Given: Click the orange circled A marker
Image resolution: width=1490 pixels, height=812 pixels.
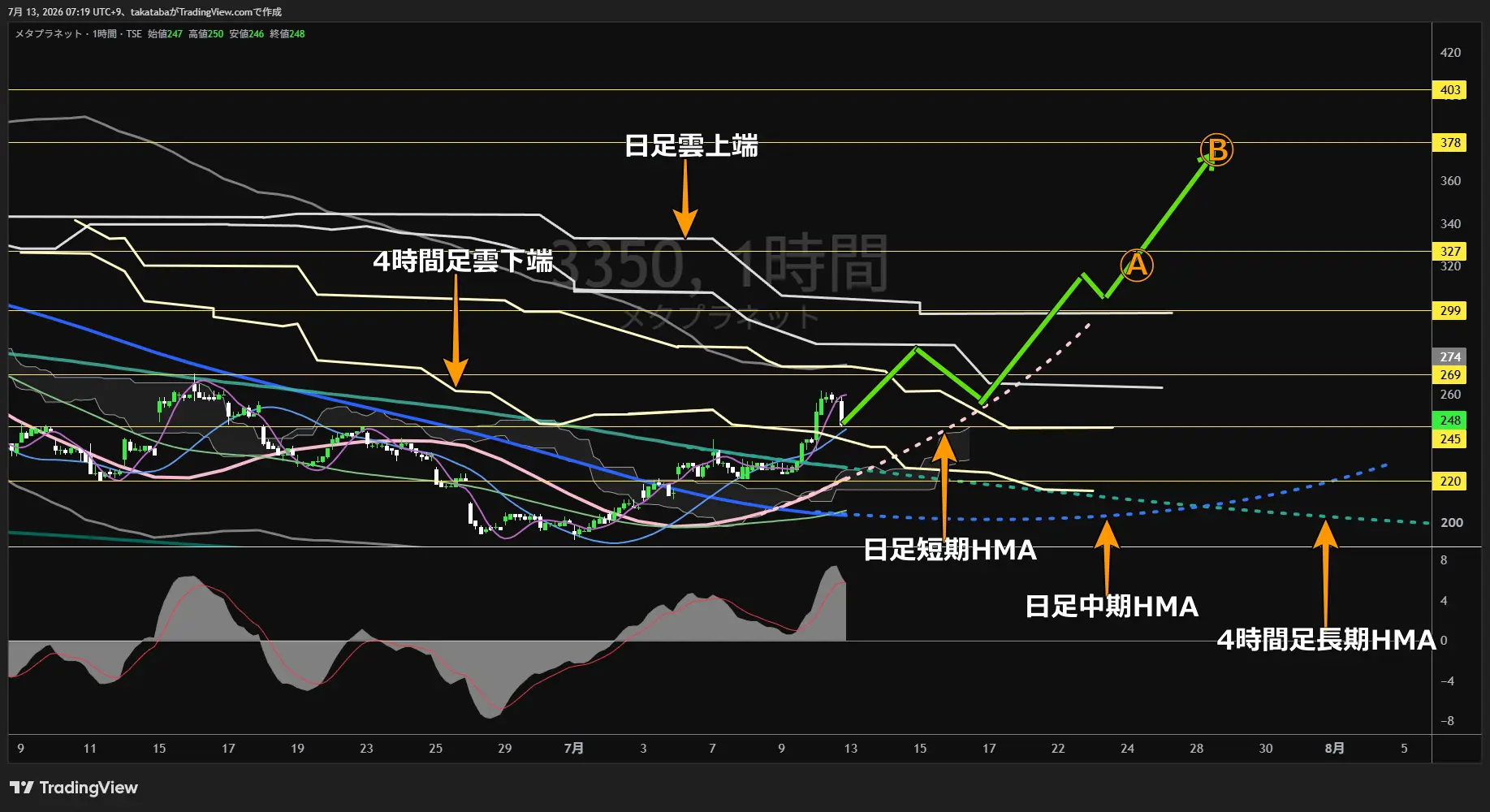Looking at the screenshot, I should [1137, 266].
